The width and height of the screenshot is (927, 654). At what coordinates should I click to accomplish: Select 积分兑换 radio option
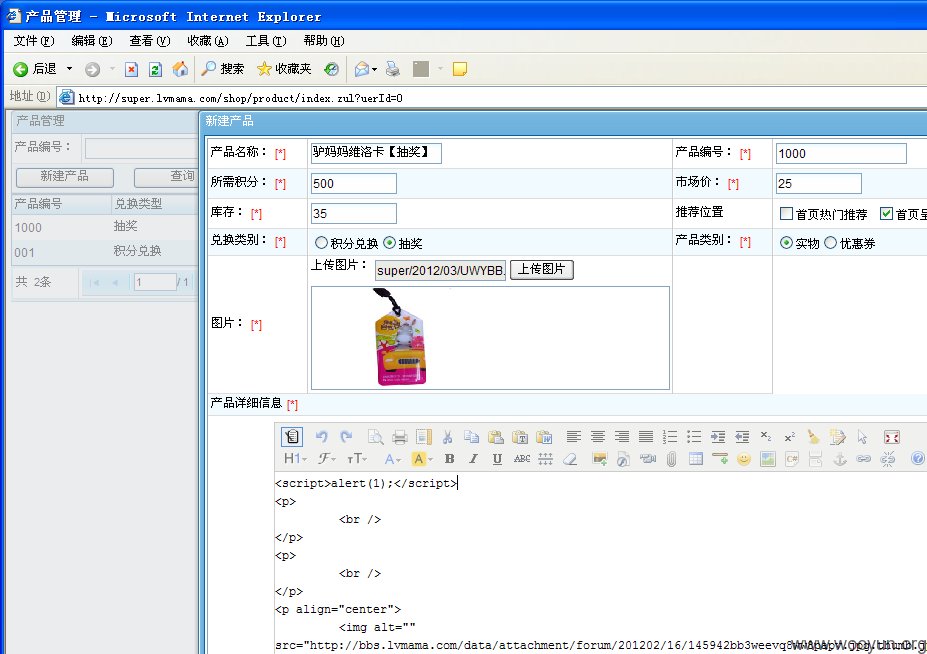pyautogui.click(x=321, y=242)
